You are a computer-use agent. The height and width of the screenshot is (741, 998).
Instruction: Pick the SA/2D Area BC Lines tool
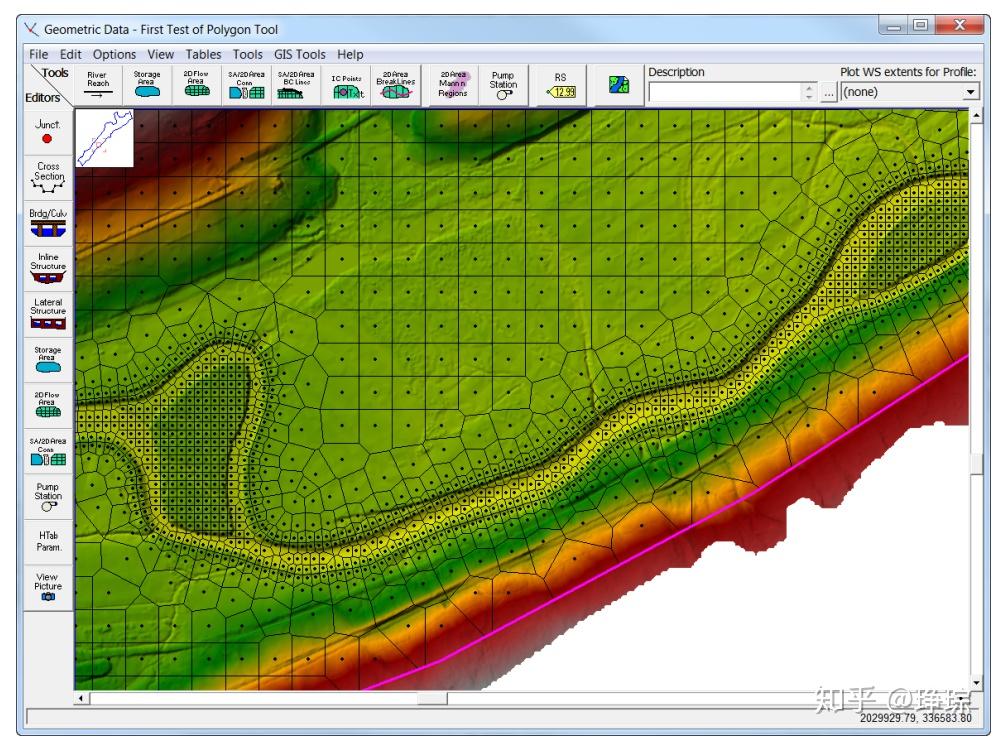coord(296,85)
